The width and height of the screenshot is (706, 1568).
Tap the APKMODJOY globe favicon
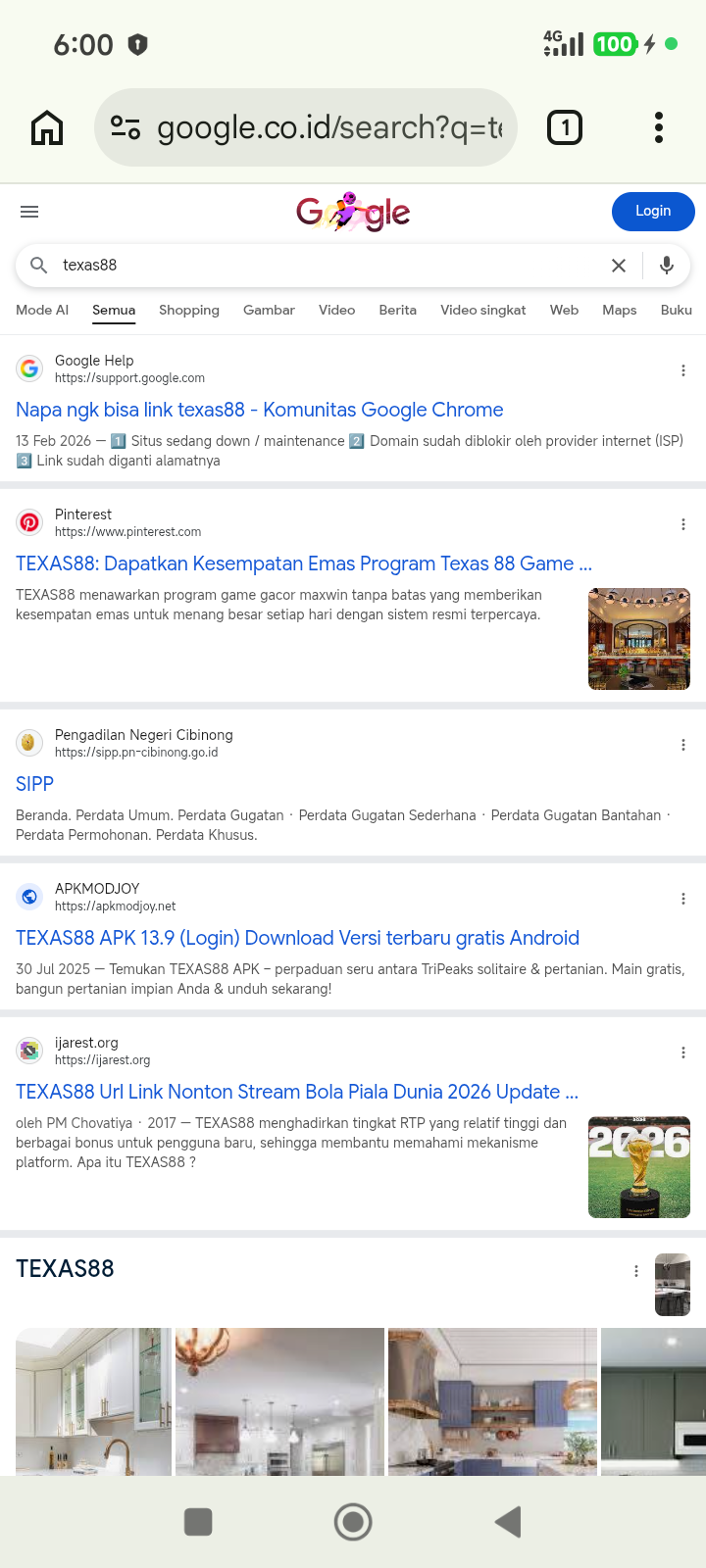coord(29,897)
